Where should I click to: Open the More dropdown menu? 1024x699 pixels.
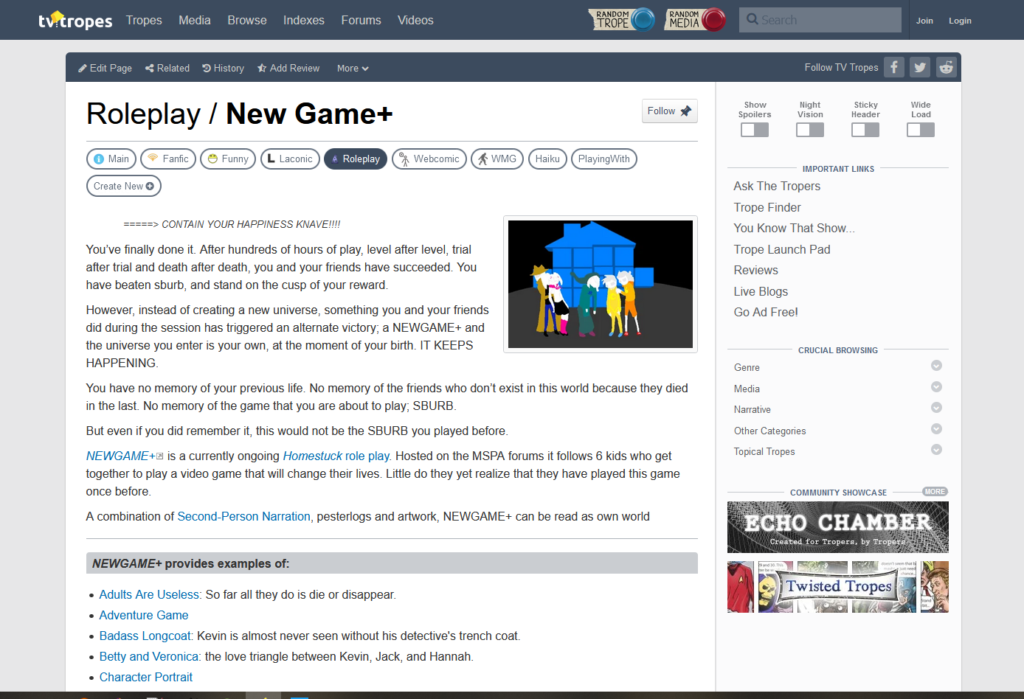click(x=353, y=68)
